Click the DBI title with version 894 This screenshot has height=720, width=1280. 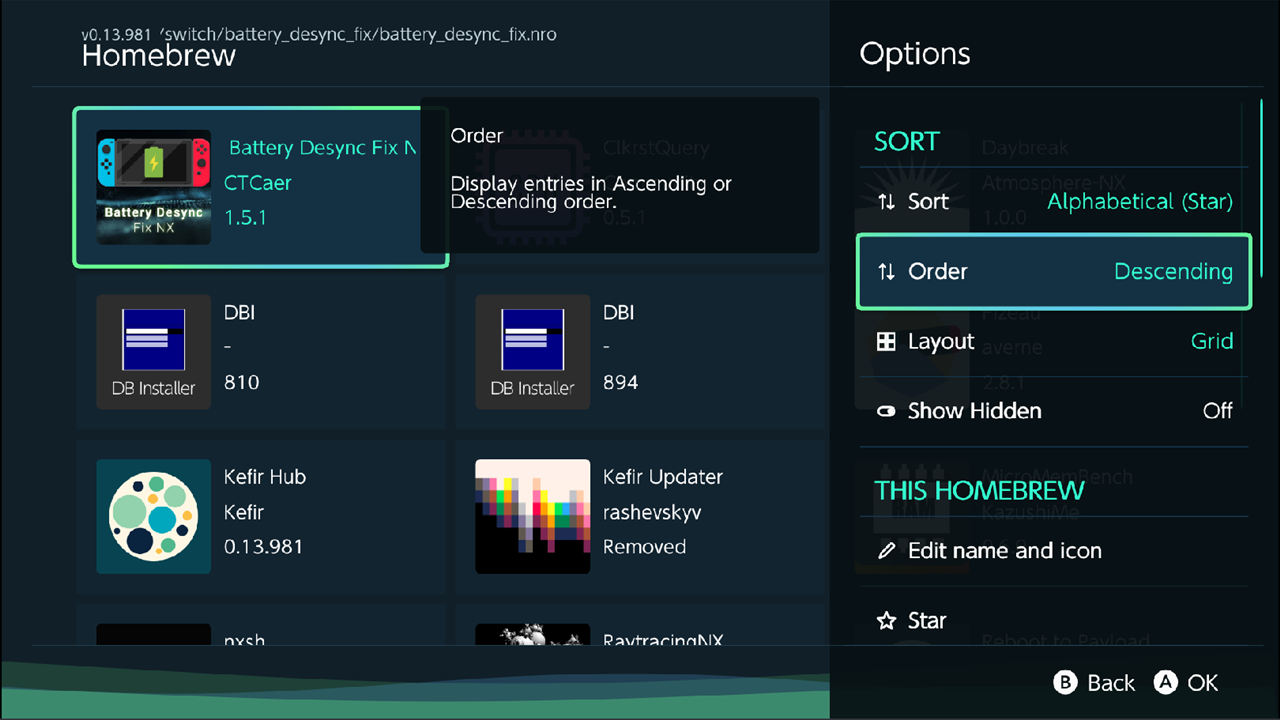(619, 313)
